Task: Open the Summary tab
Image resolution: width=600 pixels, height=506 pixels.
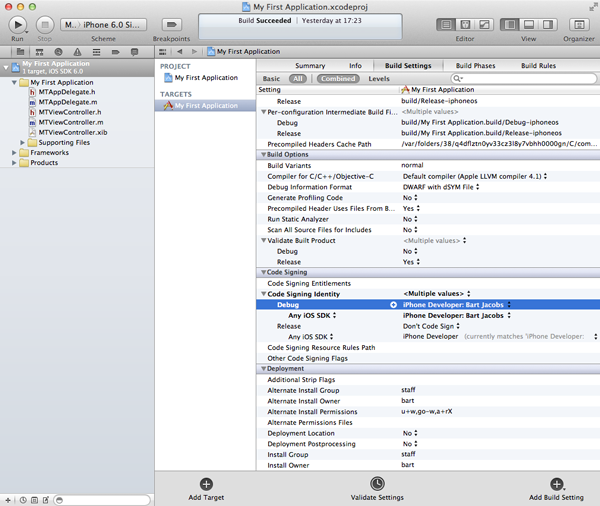Action: tap(310, 66)
